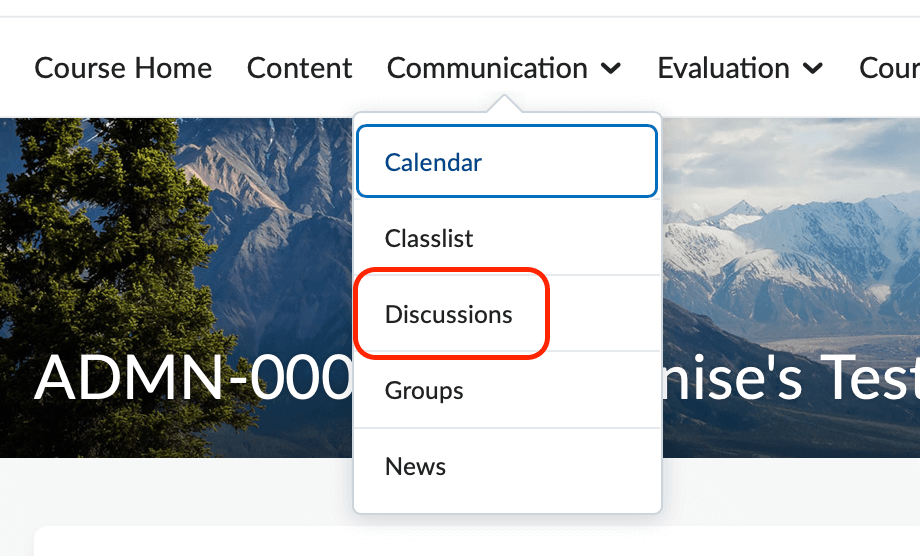Select News from the dropdown list
This screenshot has height=556, width=920.
(x=507, y=467)
